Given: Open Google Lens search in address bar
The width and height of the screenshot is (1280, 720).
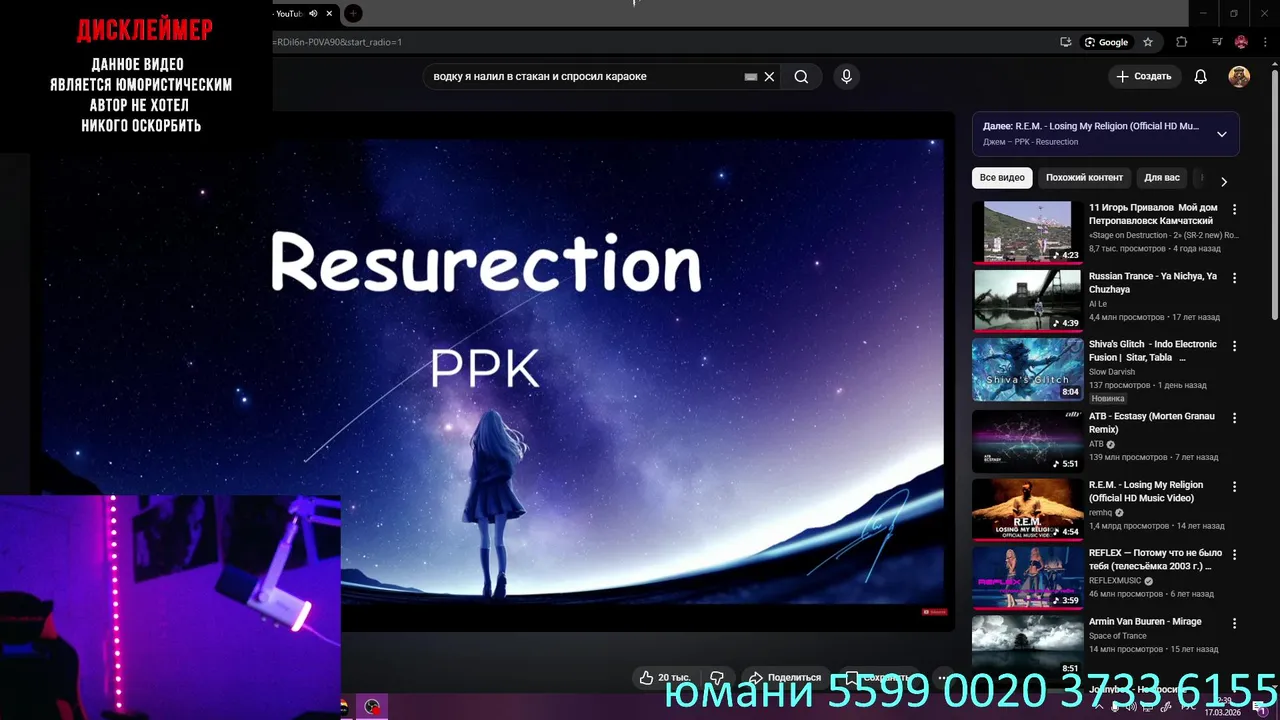Looking at the screenshot, I should (1108, 42).
